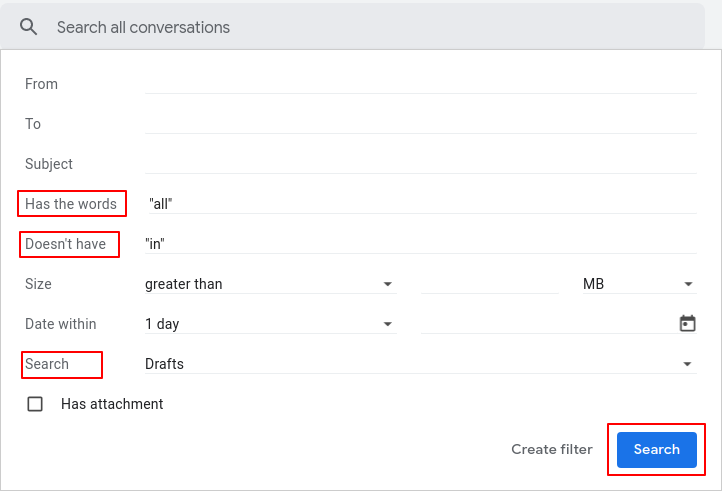
Task: Edit the 'Has the words' field
Action: pos(420,203)
